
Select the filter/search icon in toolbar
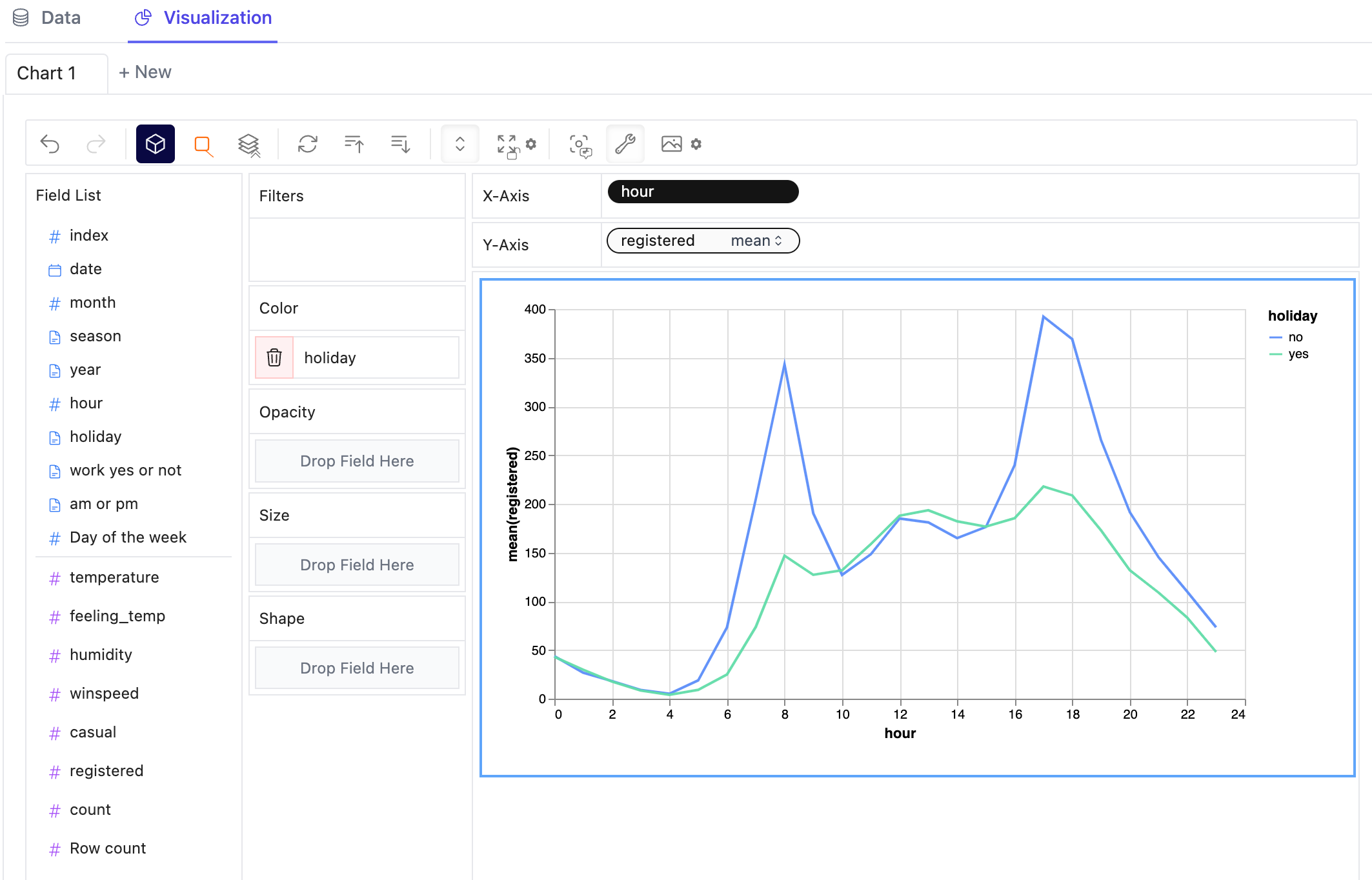pyautogui.click(x=204, y=144)
